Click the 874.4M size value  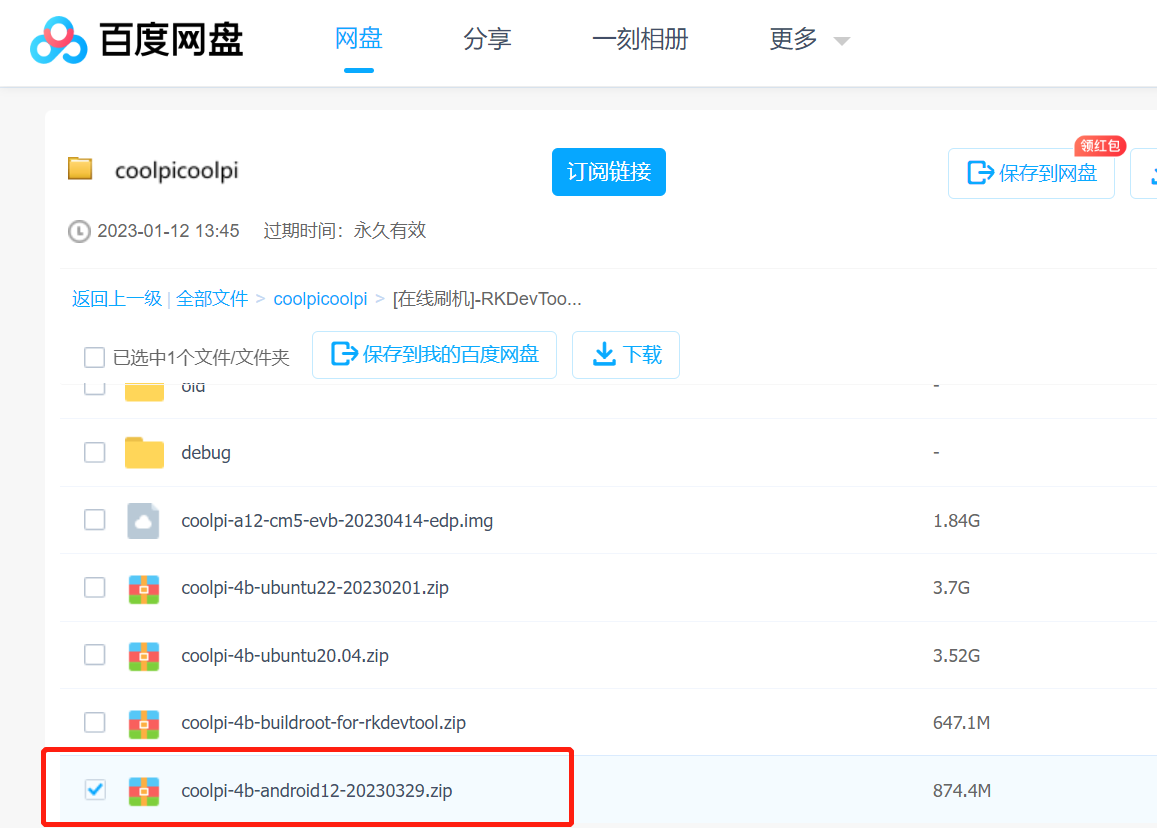point(961,790)
